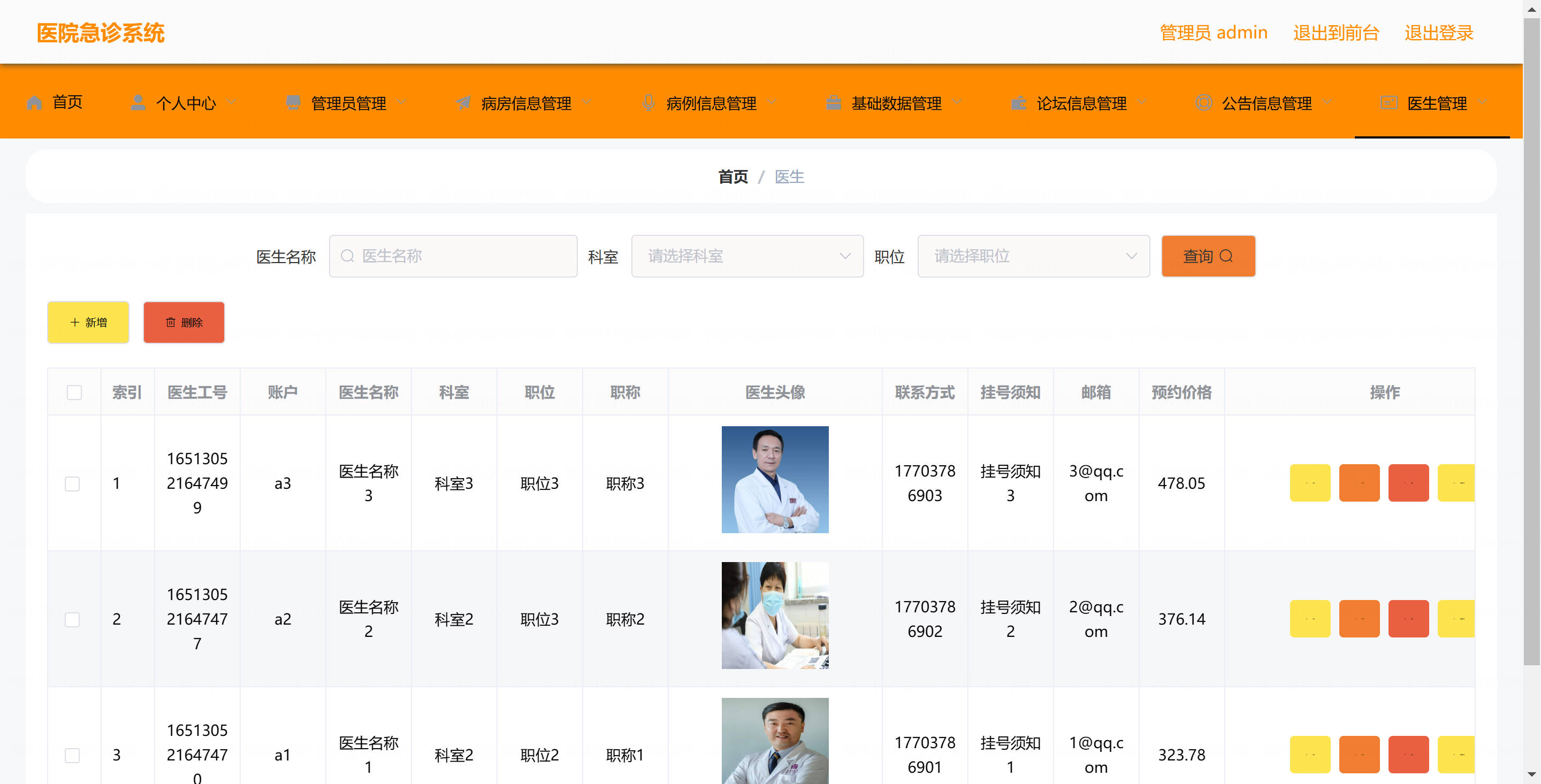This screenshot has height=784, width=1541.
Task: Go to 首页 in the breadcrumb
Action: pos(733,177)
